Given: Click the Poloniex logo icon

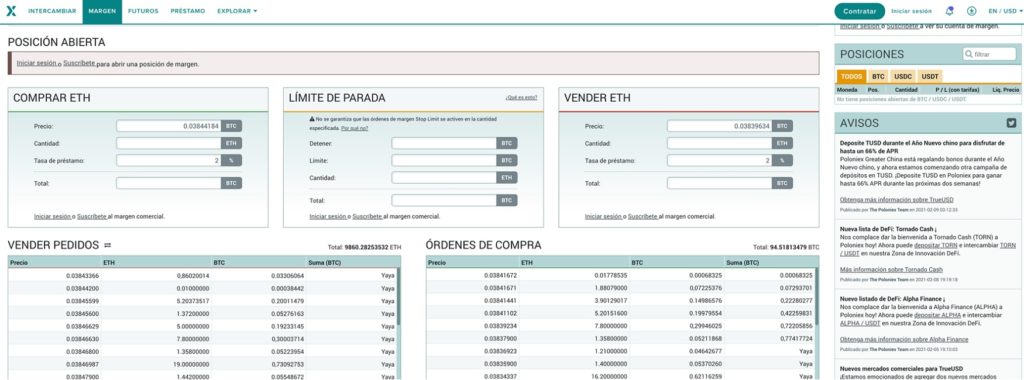Looking at the screenshot, I should tap(10, 11).
